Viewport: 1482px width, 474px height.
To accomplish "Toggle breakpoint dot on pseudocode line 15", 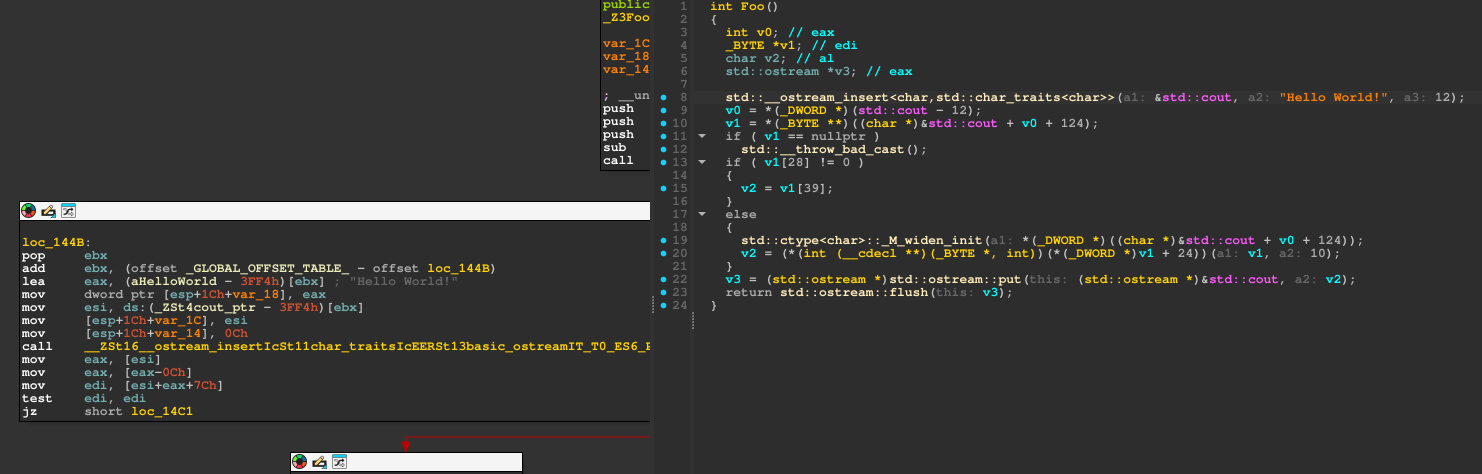I will (x=664, y=188).
